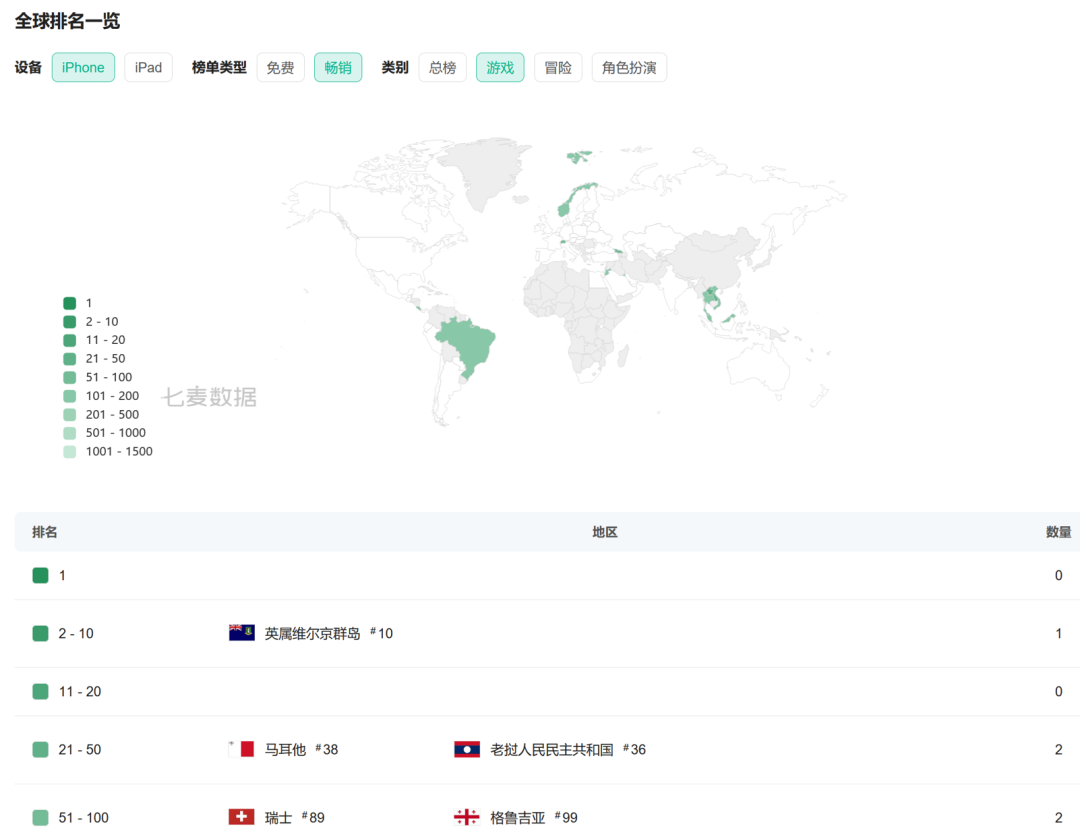Click the 地区 column header
The image size is (1080, 837).
(x=605, y=532)
